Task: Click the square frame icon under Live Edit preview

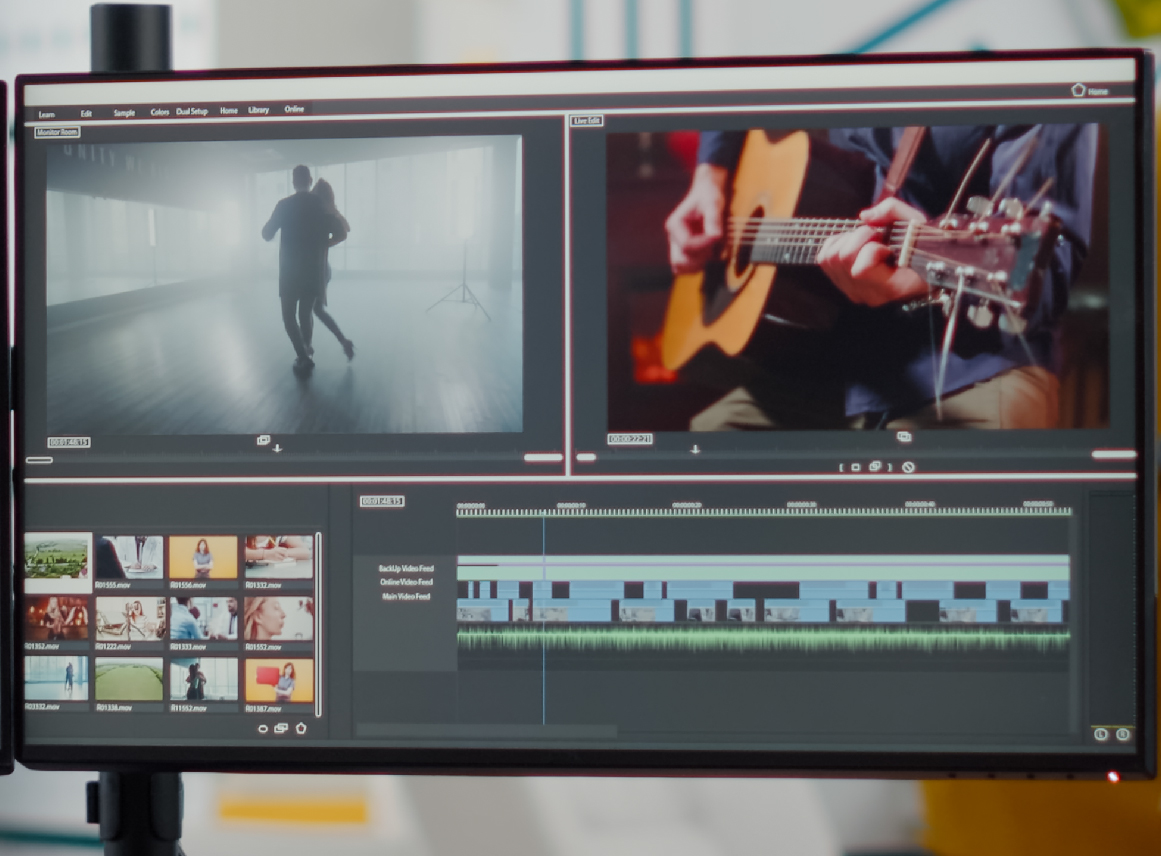Action: [x=855, y=467]
